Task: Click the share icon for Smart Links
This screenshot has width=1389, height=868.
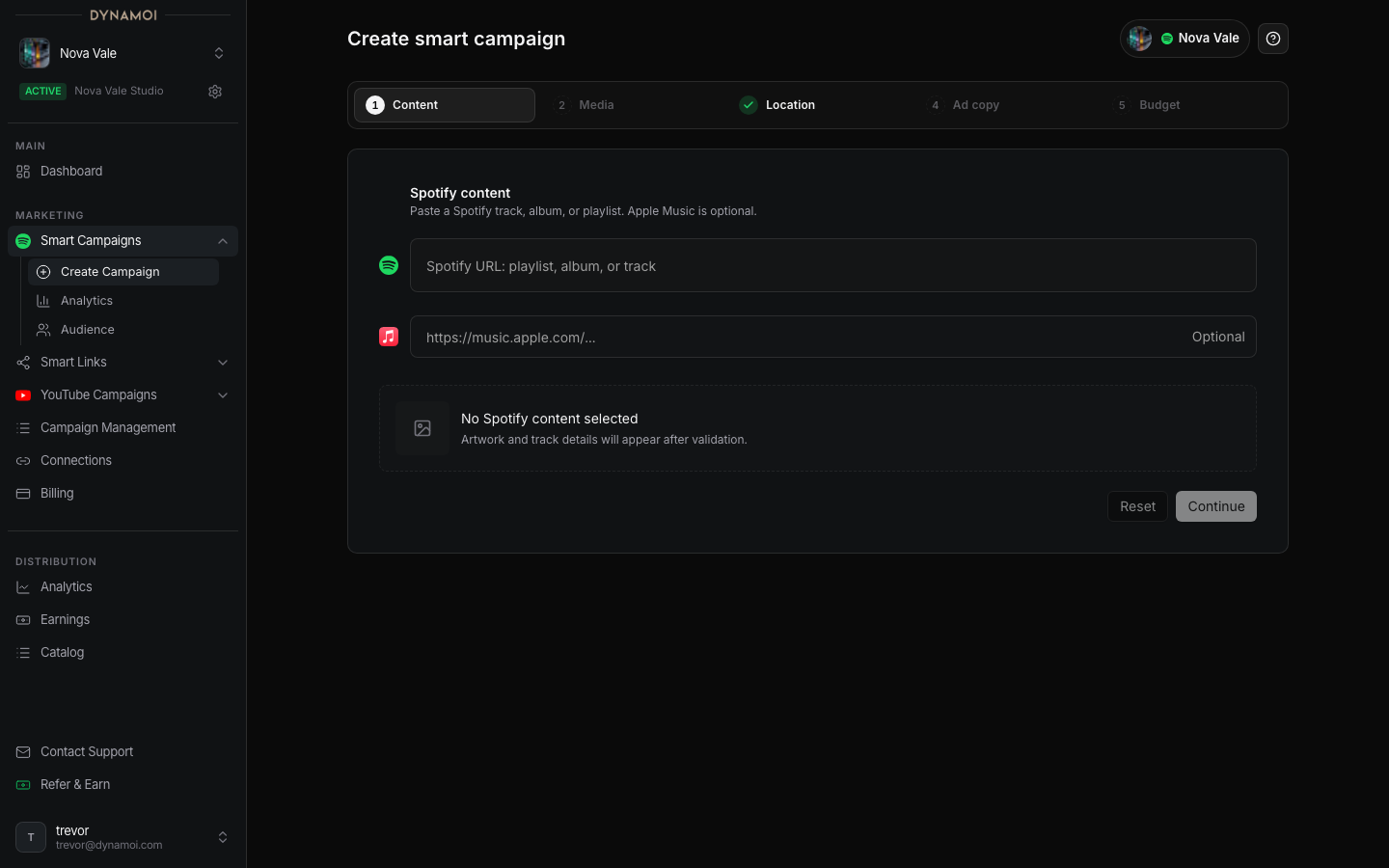Action: (x=23, y=363)
